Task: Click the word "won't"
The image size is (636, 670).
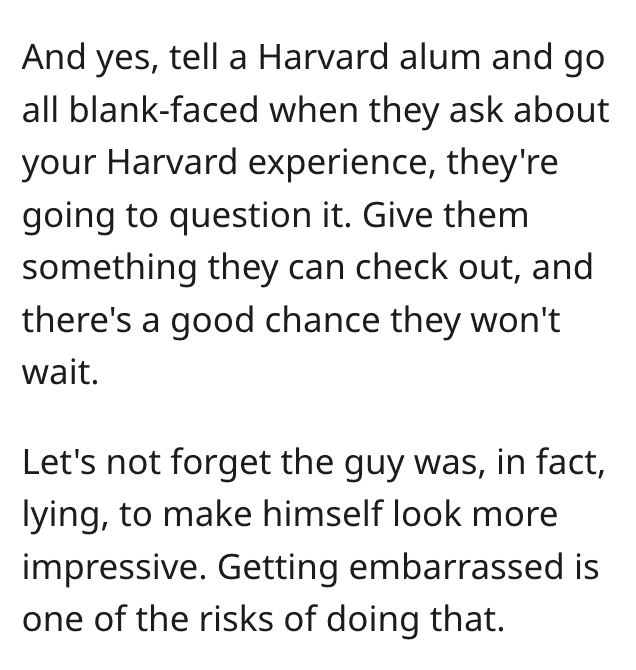Action: coord(515,320)
